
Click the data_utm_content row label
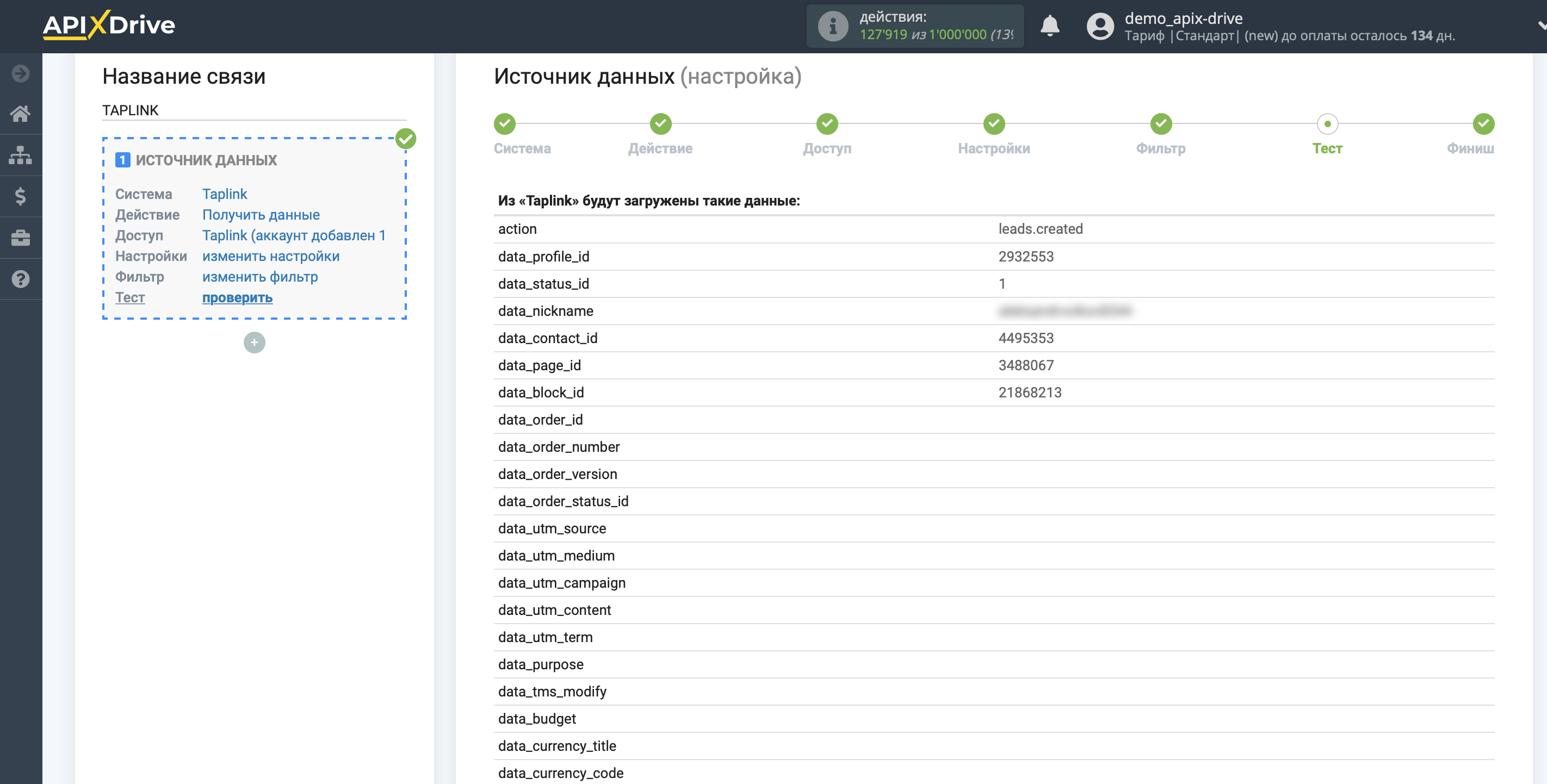[554, 610]
